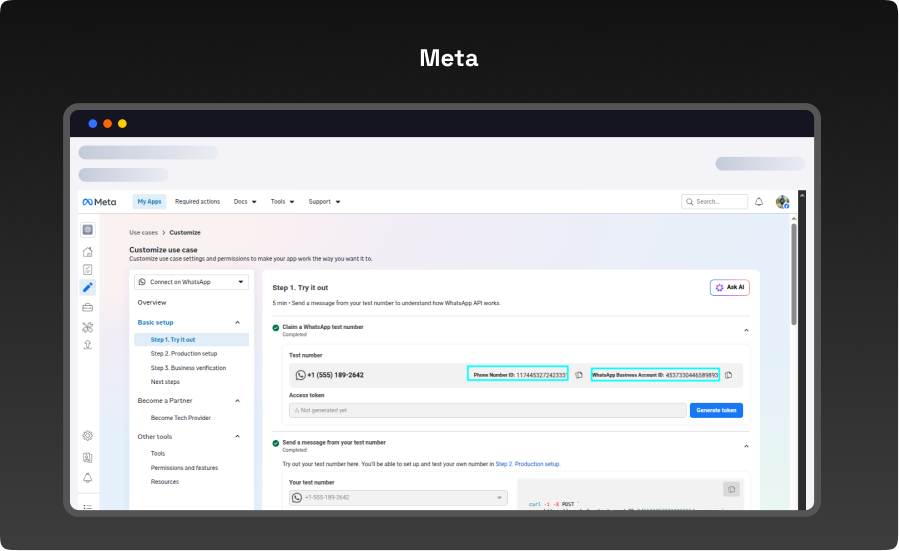Open notifications bell in top header
Viewport: 899px width, 551px height.
(759, 202)
